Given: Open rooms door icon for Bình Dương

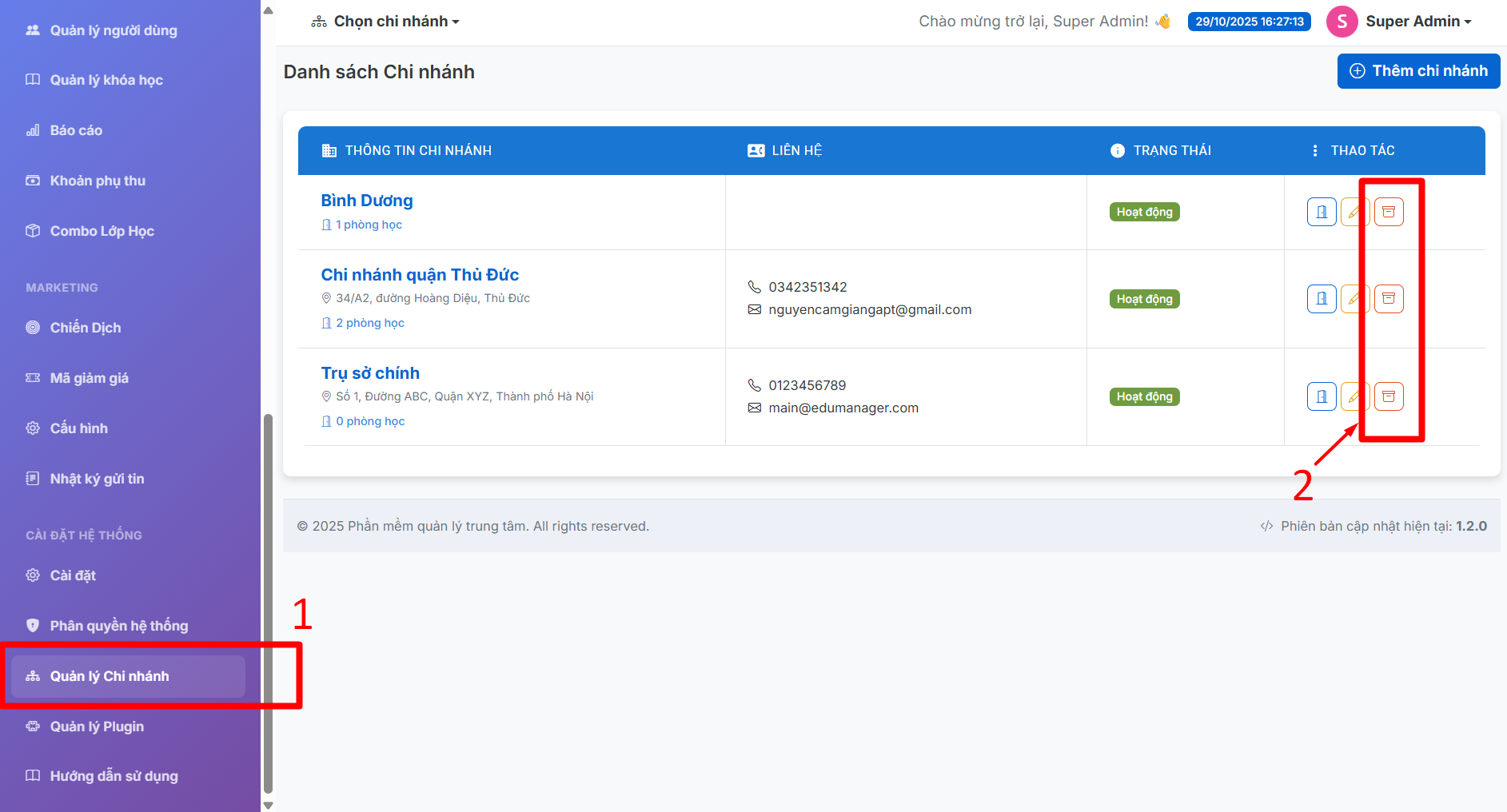Looking at the screenshot, I should coord(1322,212).
